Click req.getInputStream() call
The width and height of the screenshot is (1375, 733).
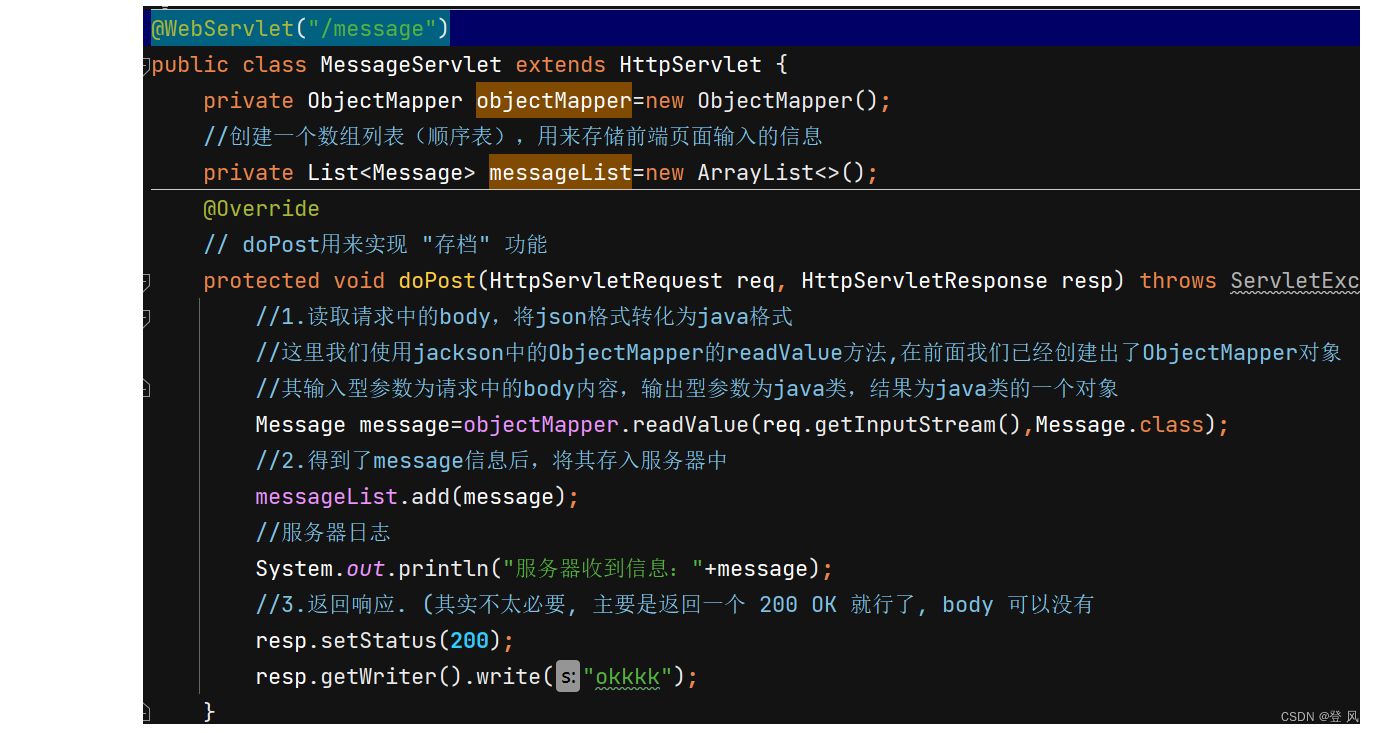[x=892, y=425]
